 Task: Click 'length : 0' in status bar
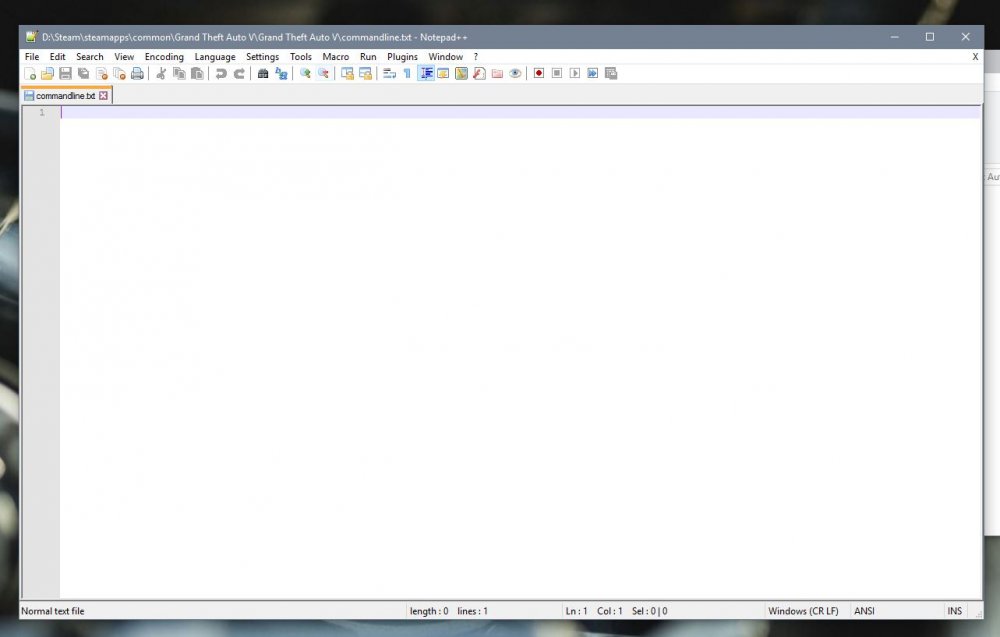tap(429, 611)
